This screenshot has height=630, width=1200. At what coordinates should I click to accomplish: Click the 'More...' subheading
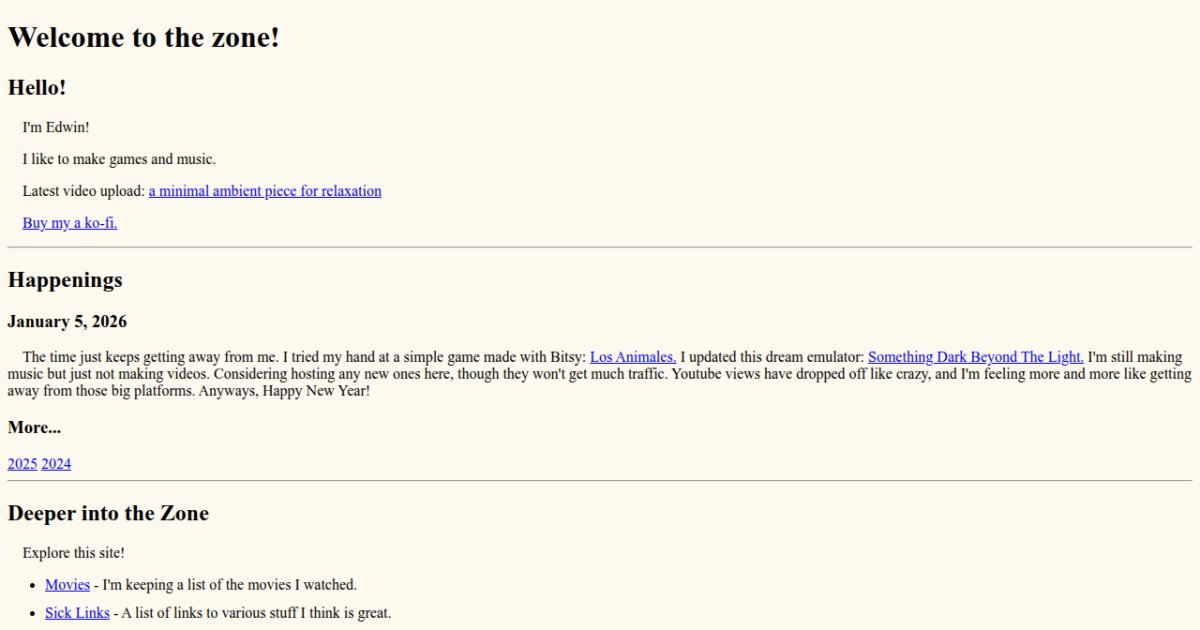click(x=34, y=428)
